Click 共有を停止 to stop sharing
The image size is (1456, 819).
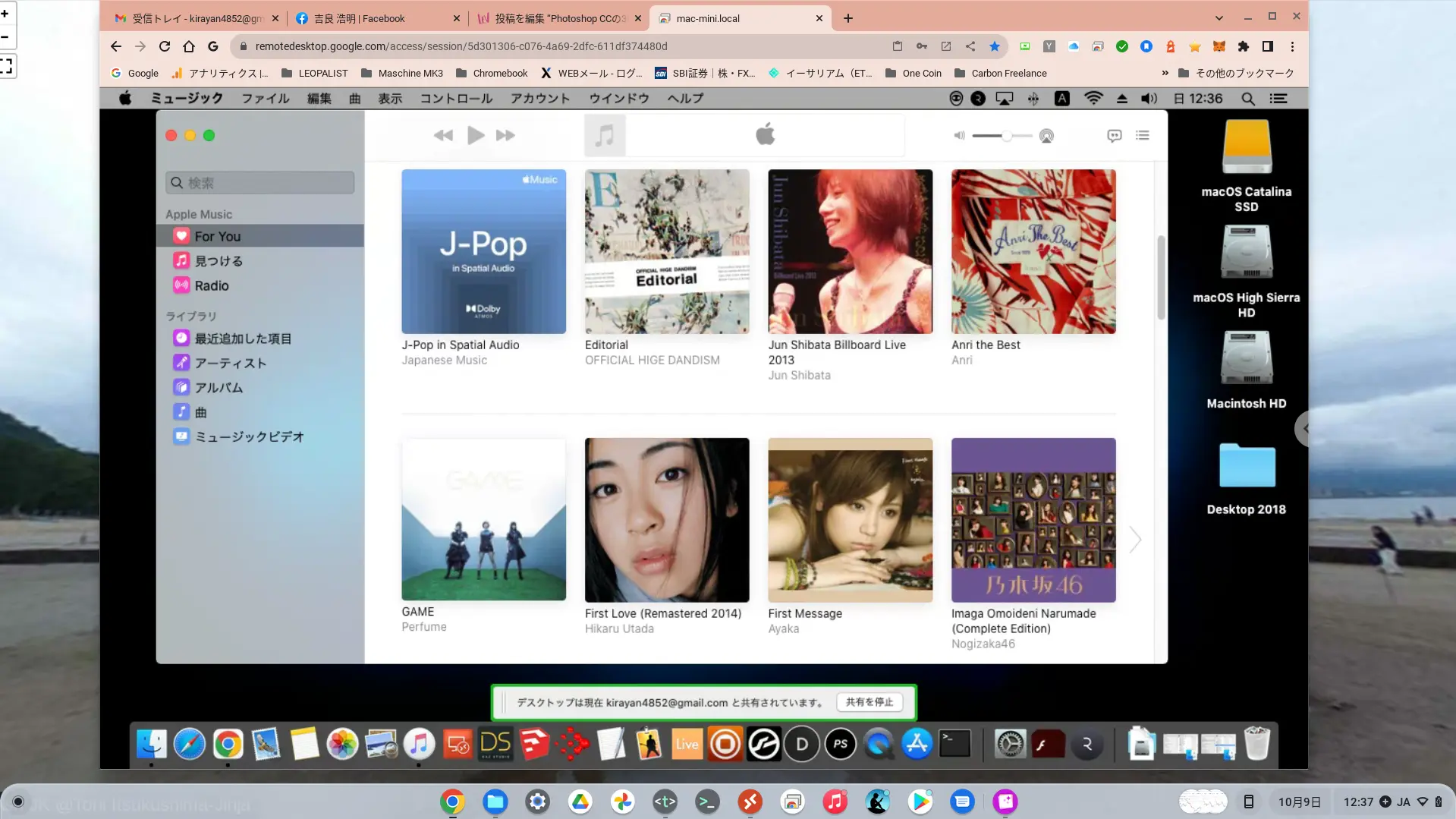(870, 702)
